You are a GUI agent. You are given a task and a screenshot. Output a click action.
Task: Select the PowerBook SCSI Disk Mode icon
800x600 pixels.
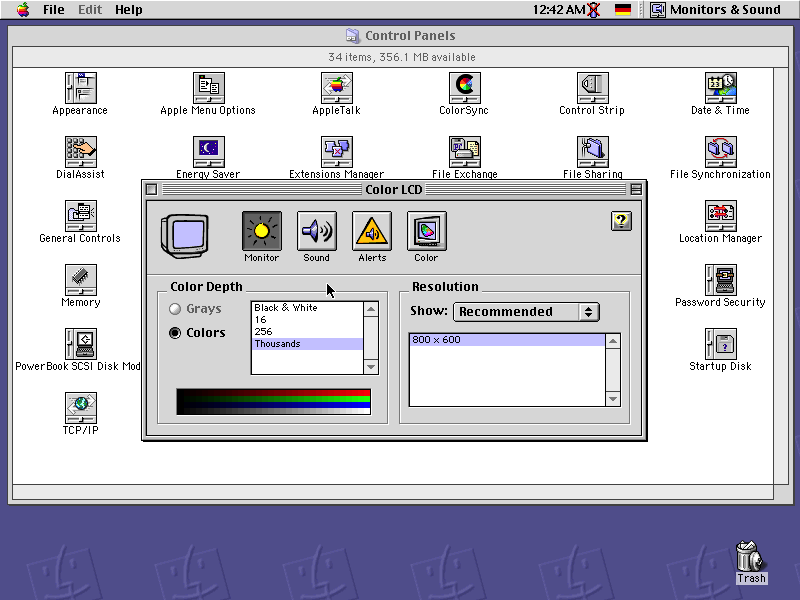[81, 344]
